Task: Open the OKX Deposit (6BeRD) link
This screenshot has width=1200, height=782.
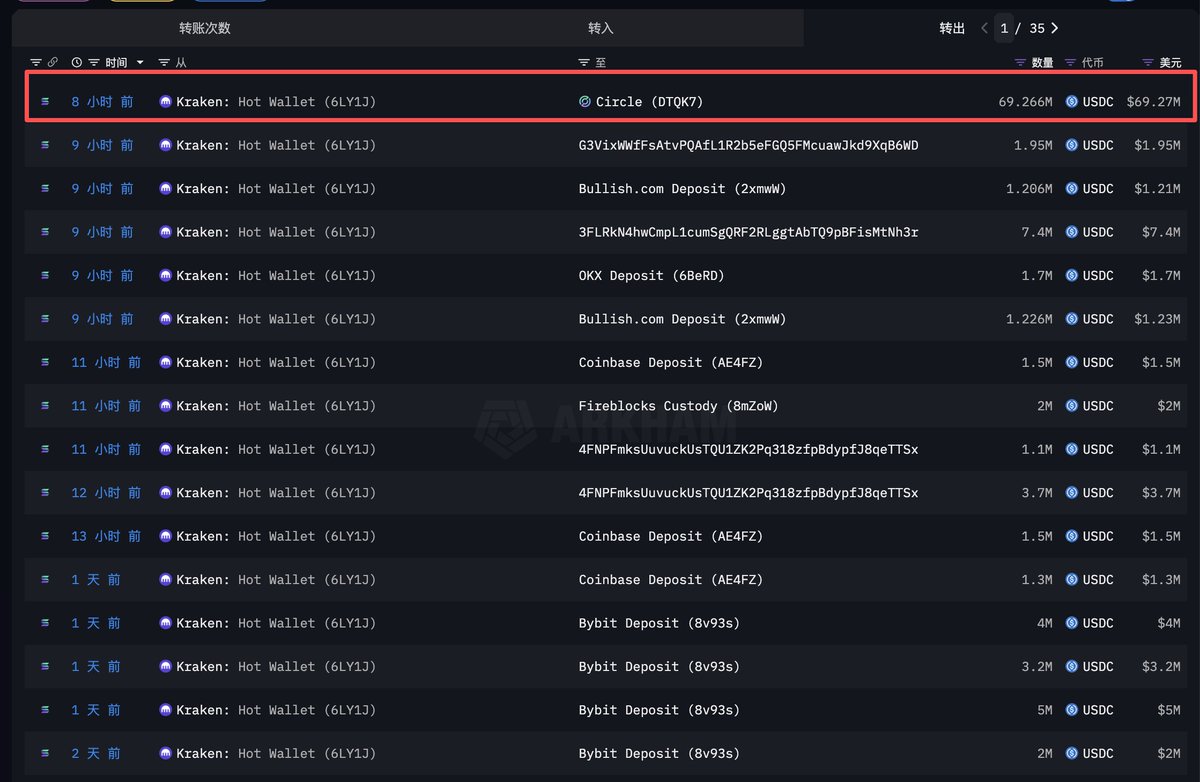Action: 651,275
